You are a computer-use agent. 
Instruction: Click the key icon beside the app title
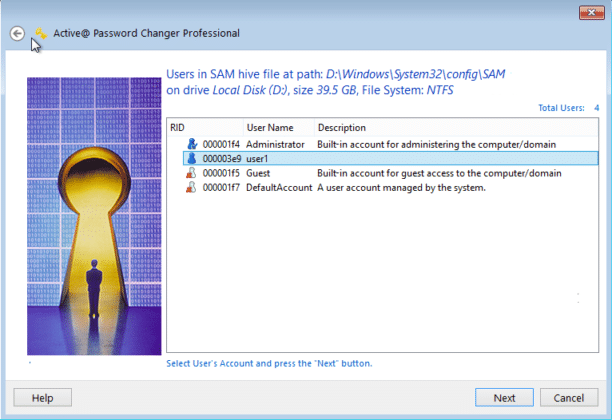pyautogui.click(x=41, y=33)
